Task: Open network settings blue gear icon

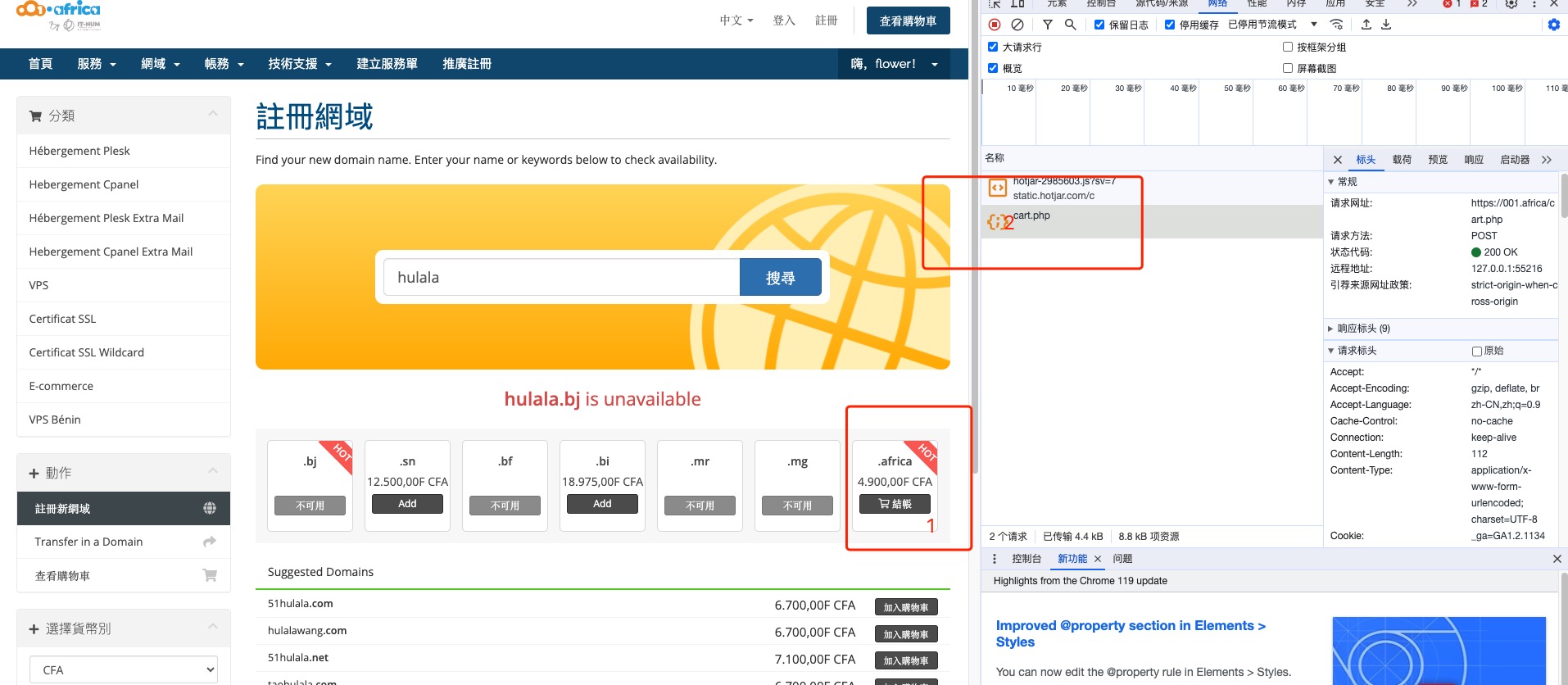Action: [x=1554, y=25]
